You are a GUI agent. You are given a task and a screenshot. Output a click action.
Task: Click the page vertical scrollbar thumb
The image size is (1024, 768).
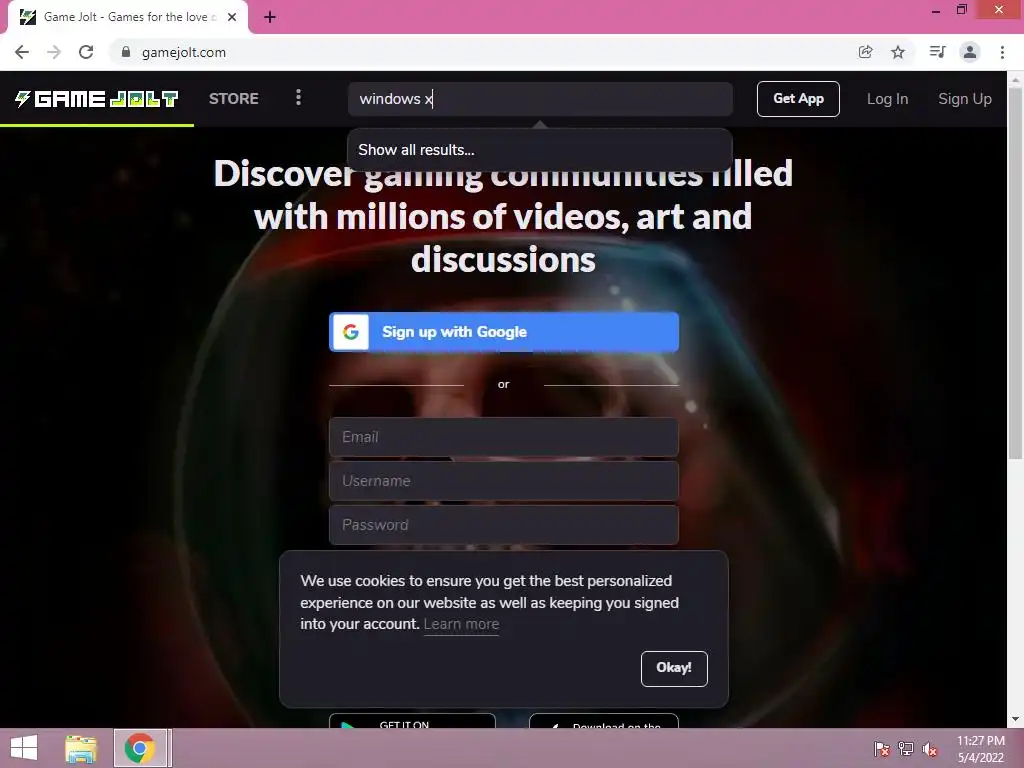(1016, 272)
